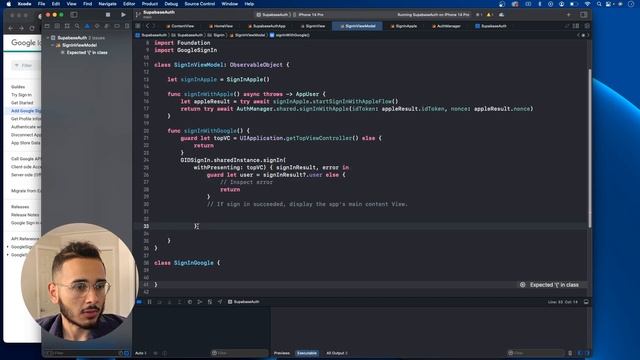Open signInWithGoogle() method in jump bar
Viewport: 640px width, 360px height.
coord(289,35)
